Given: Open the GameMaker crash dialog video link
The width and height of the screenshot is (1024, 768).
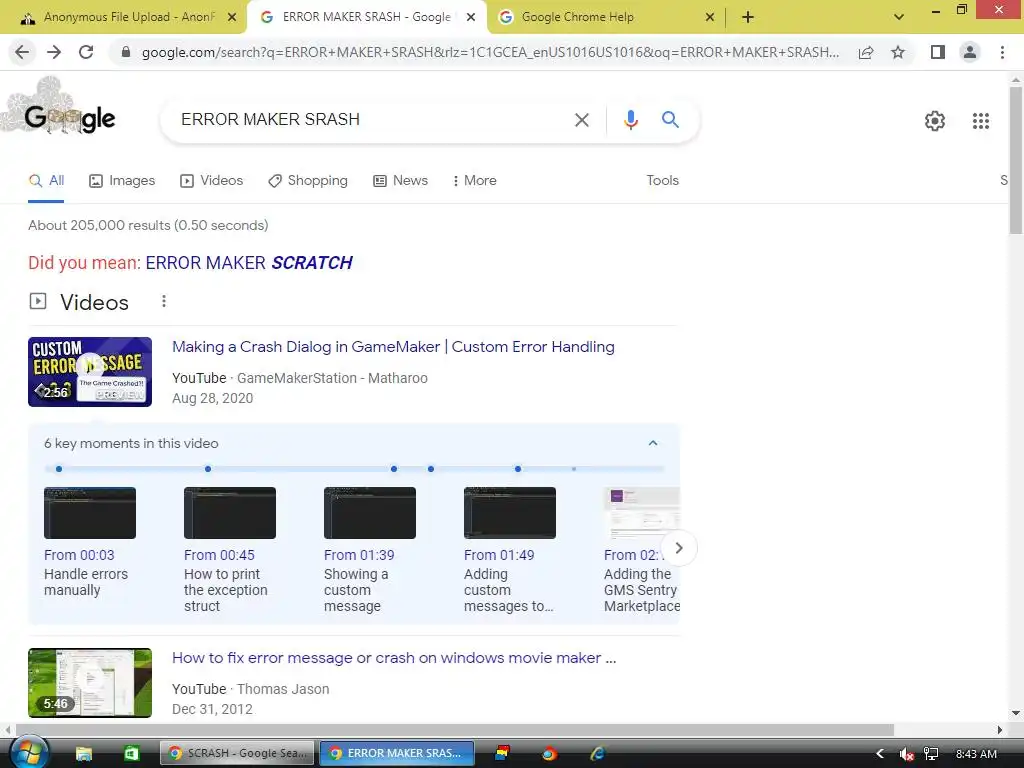Looking at the screenshot, I should [x=393, y=347].
